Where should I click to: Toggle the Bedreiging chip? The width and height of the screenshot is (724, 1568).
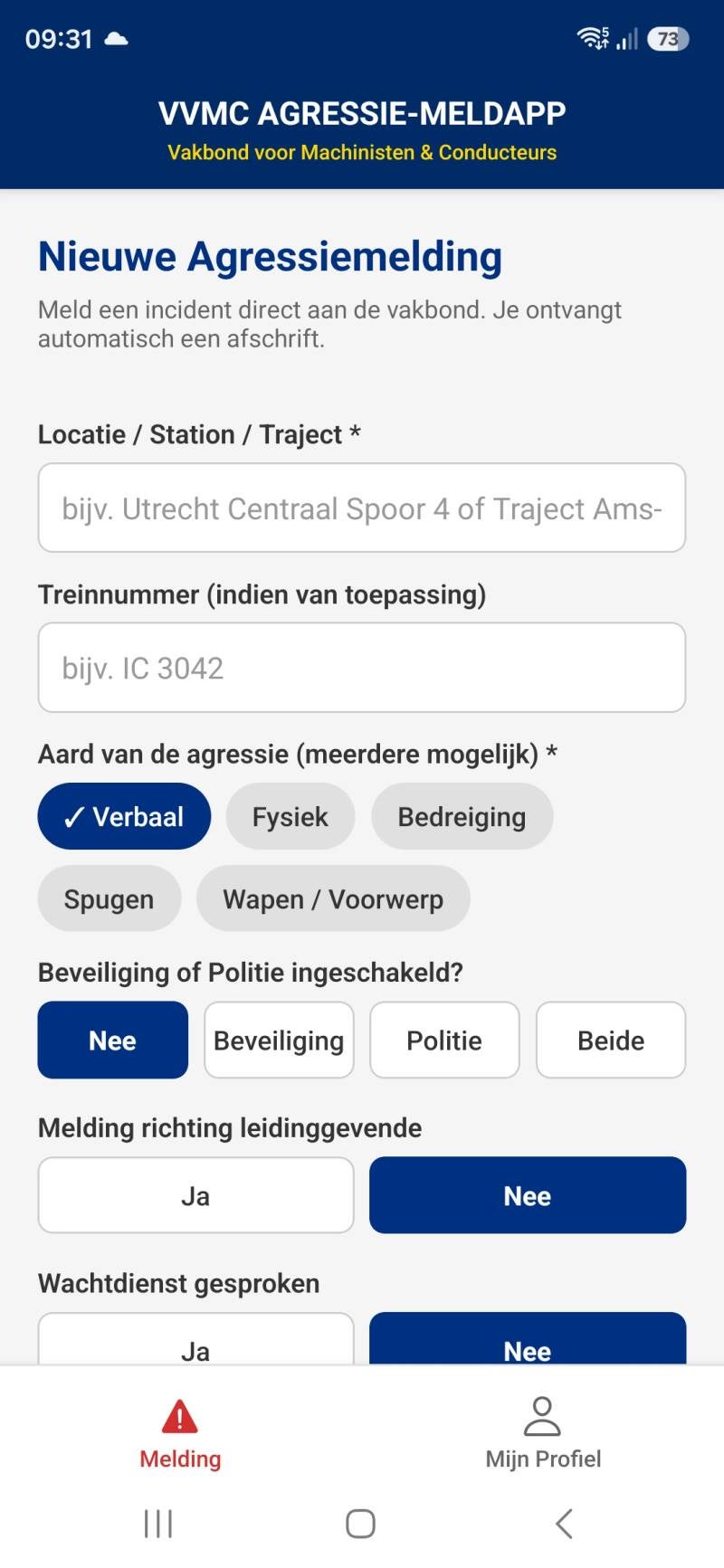coord(462,816)
